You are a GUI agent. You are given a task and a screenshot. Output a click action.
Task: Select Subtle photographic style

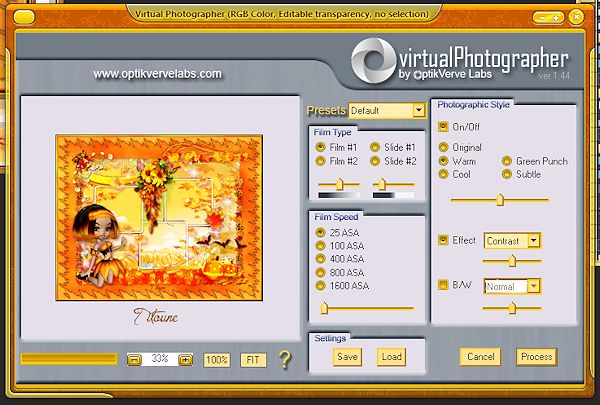point(507,174)
